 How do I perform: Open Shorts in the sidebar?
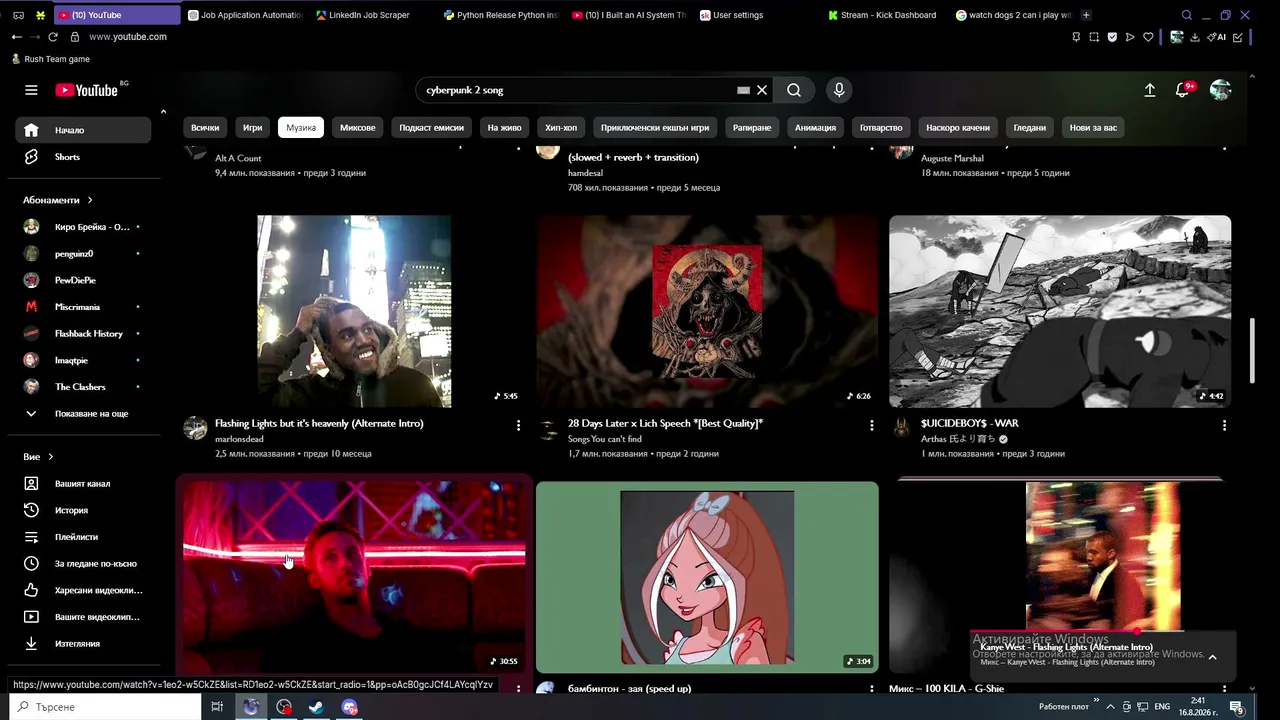tap(83, 157)
